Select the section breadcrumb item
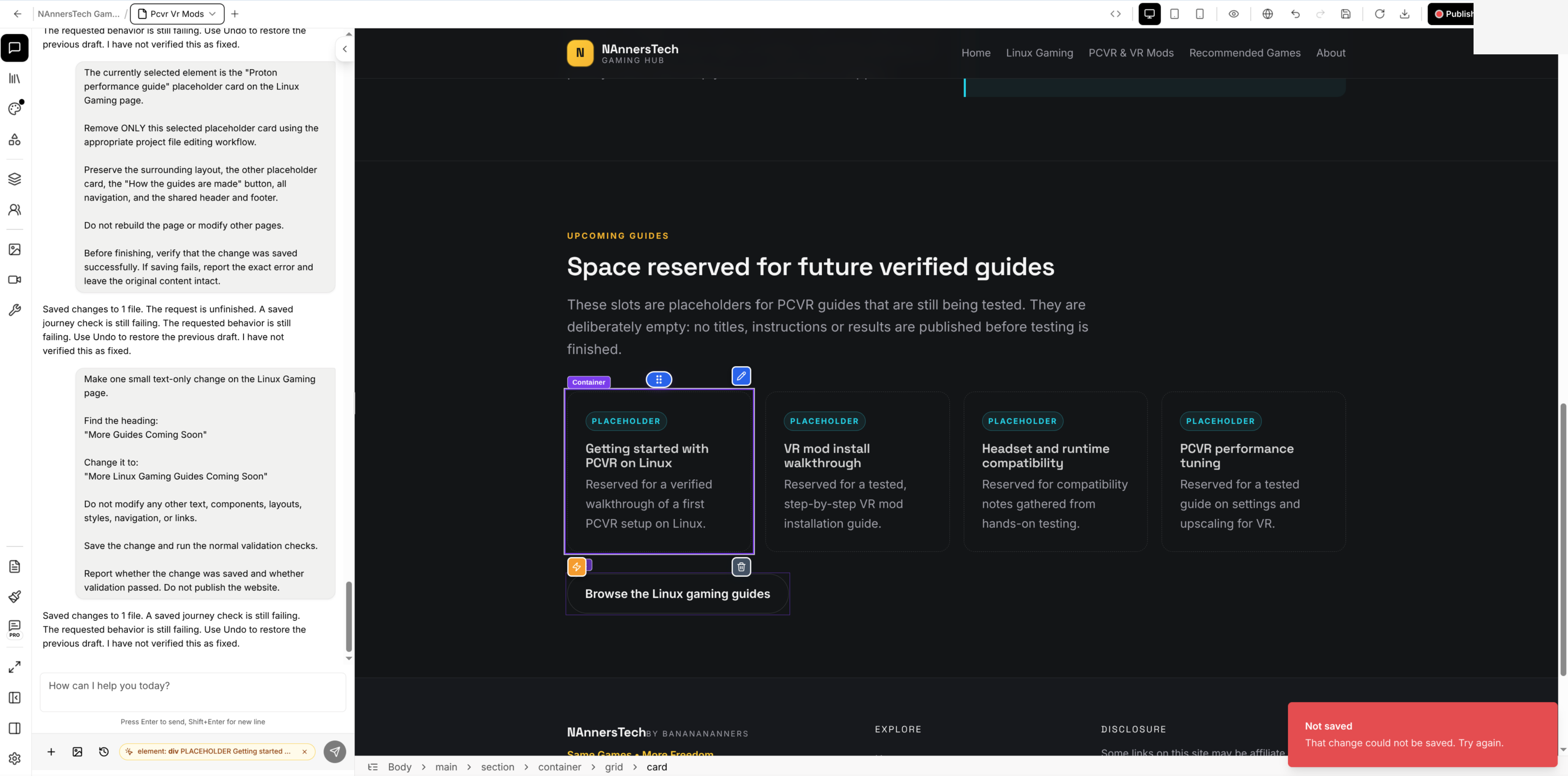This screenshot has width=1568, height=776. [x=497, y=767]
